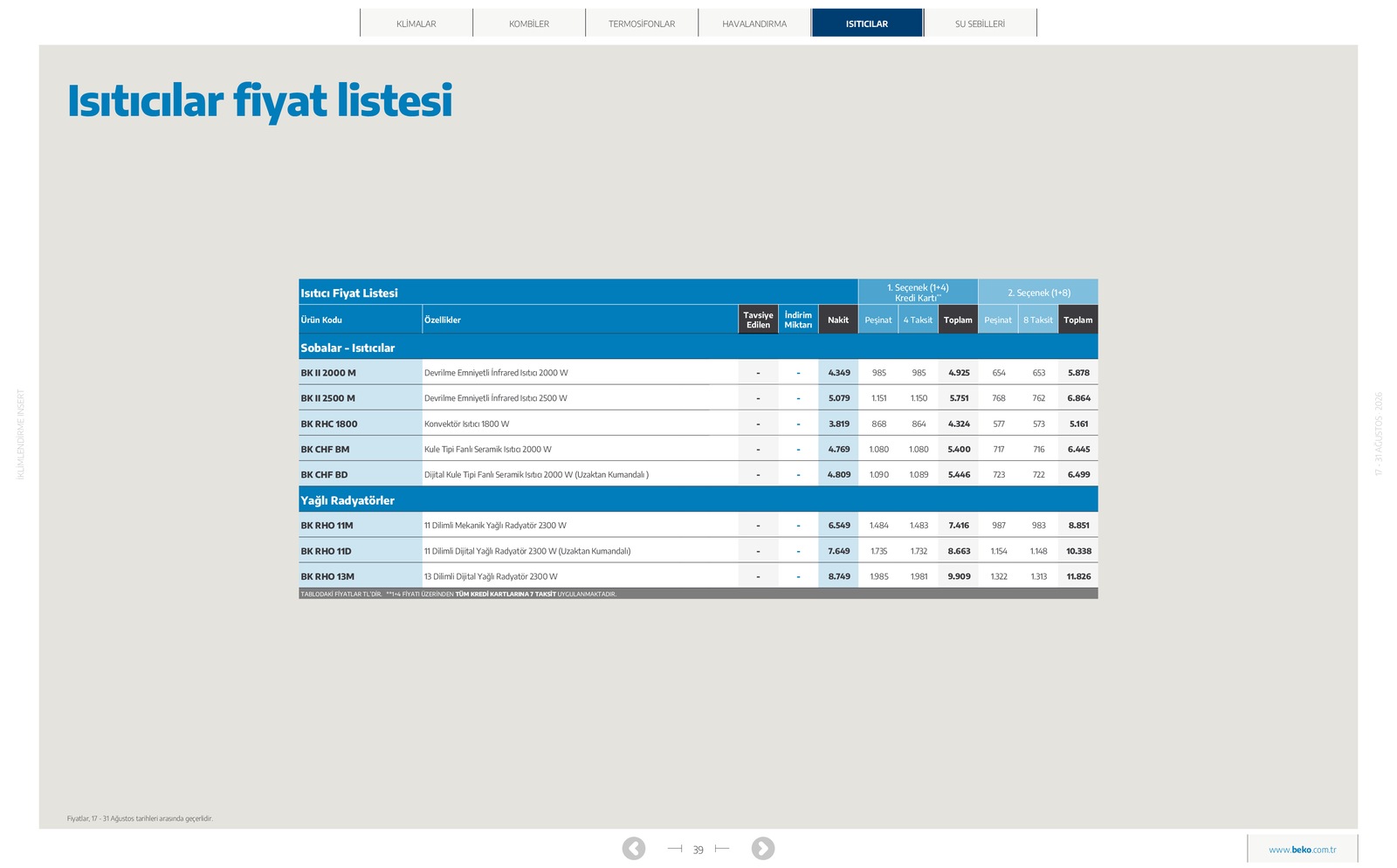
Task: Click Devrilme Emniyetli İnfrared Isıtıcı 2500 W
Action: (x=496, y=398)
